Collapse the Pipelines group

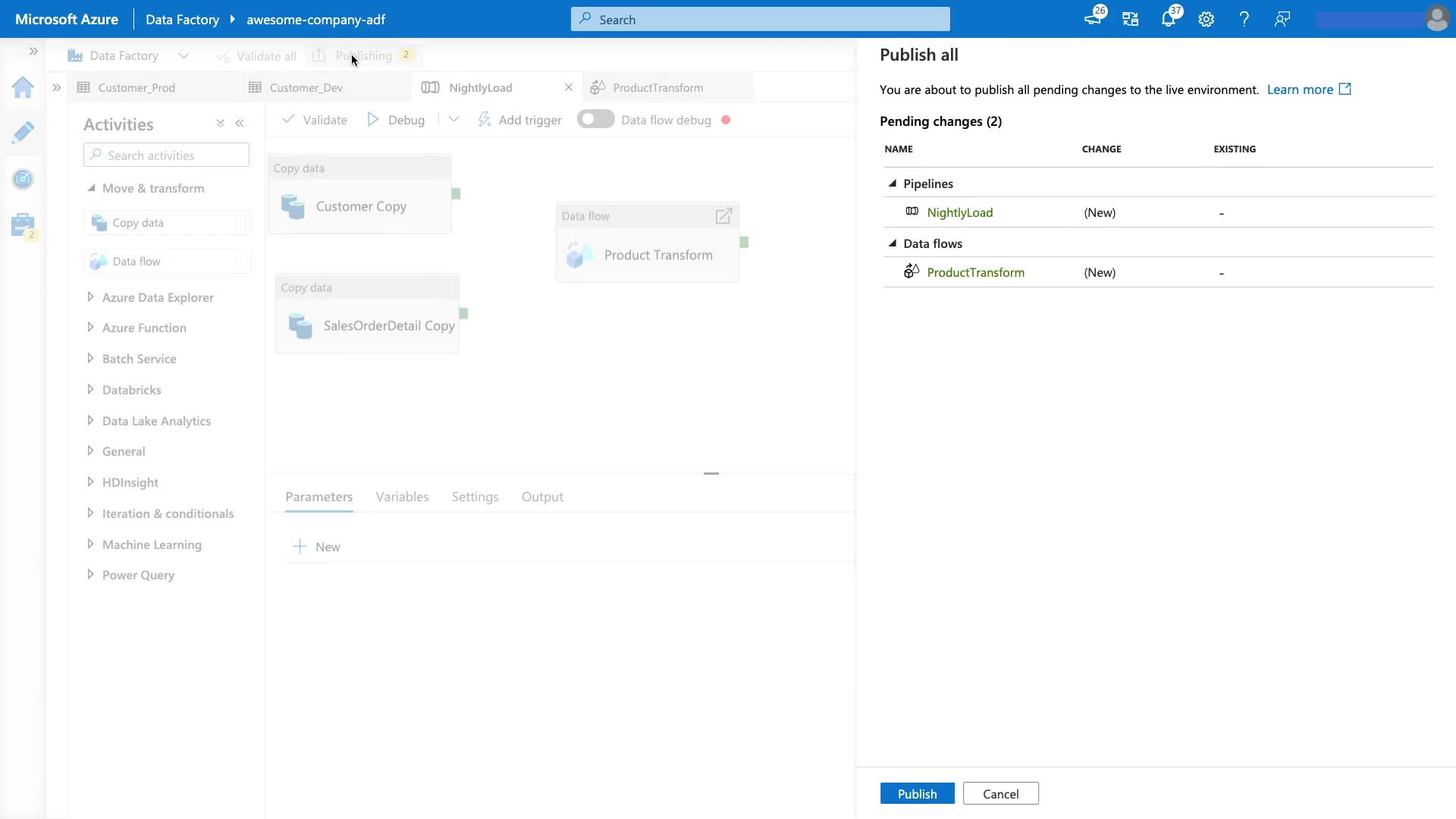pyautogui.click(x=893, y=184)
